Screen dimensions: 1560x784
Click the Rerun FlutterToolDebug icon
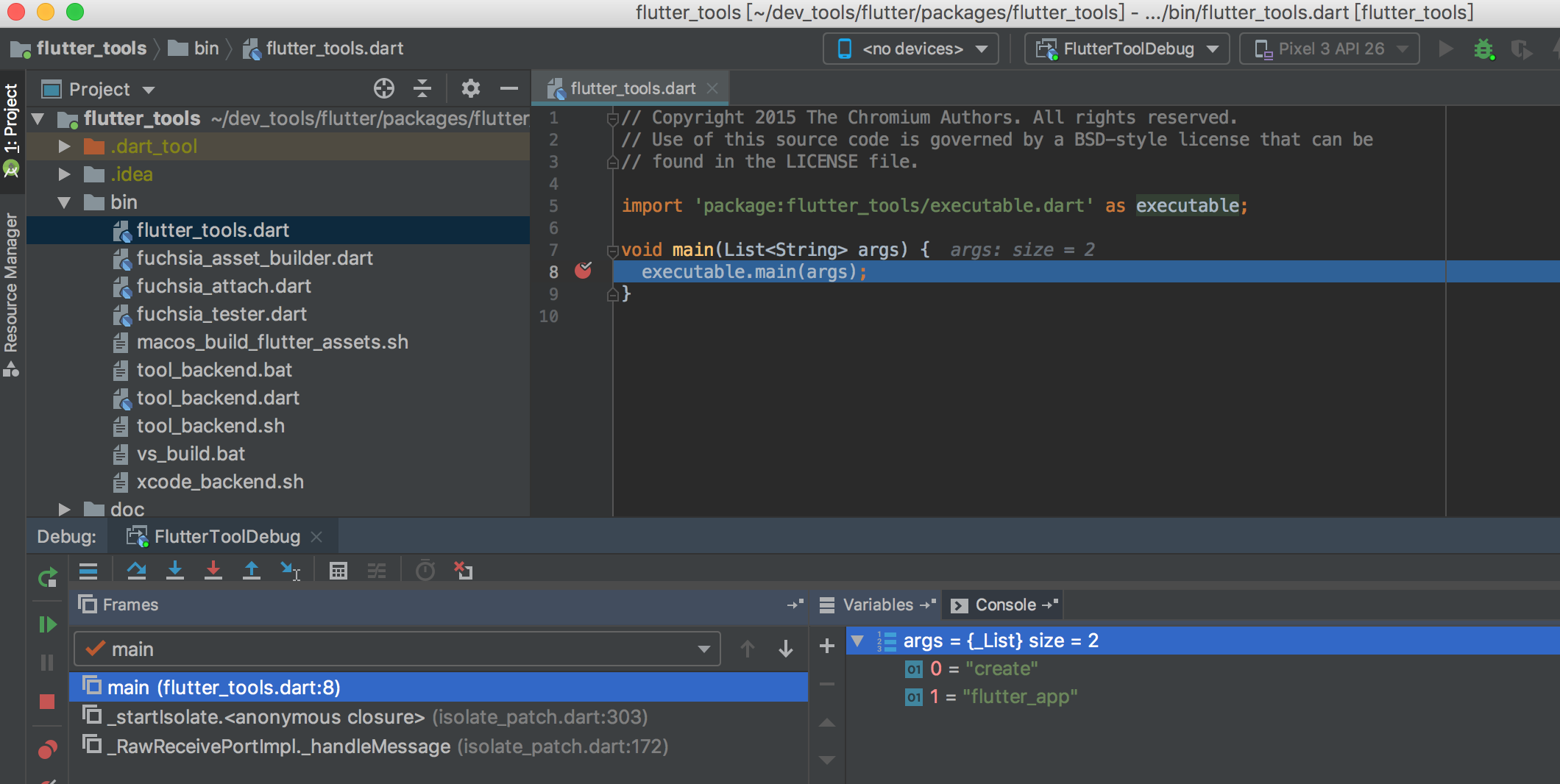coord(48,578)
